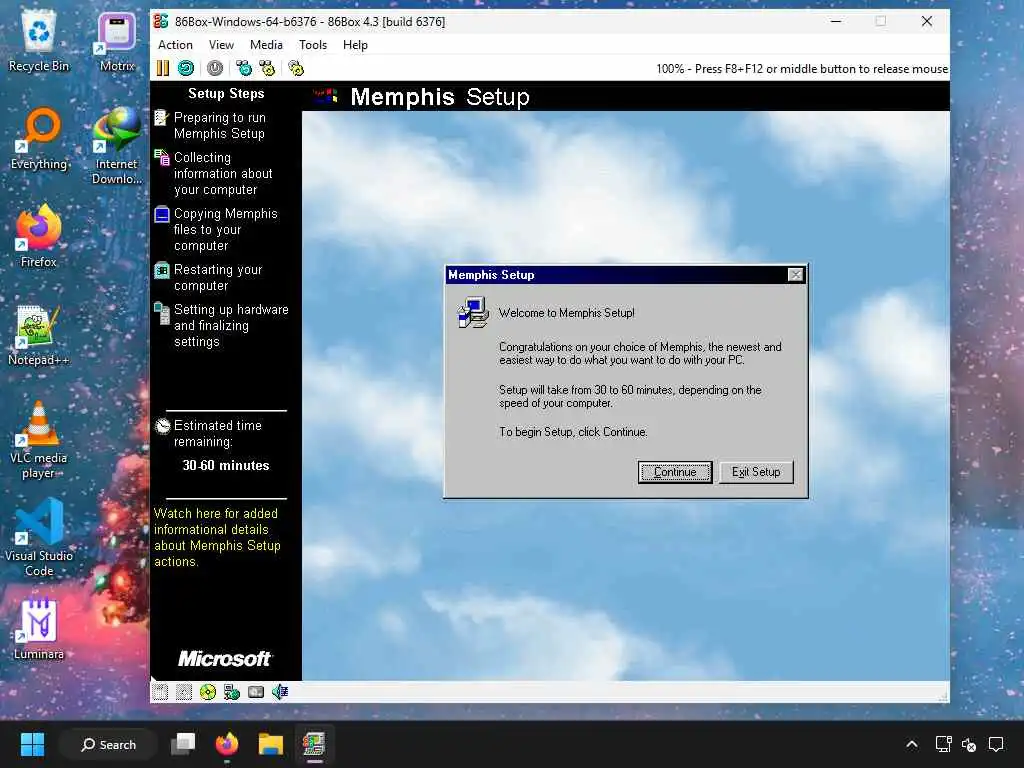Click the '30-60 minutes' estimate text
This screenshot has width=1024, height=768.
pos(226,466)
